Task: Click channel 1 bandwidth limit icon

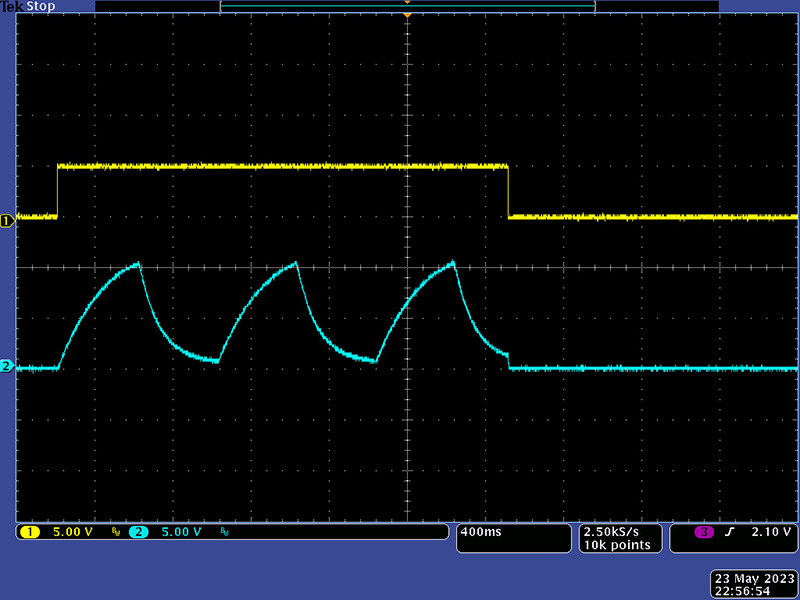Action: (116, 533)
